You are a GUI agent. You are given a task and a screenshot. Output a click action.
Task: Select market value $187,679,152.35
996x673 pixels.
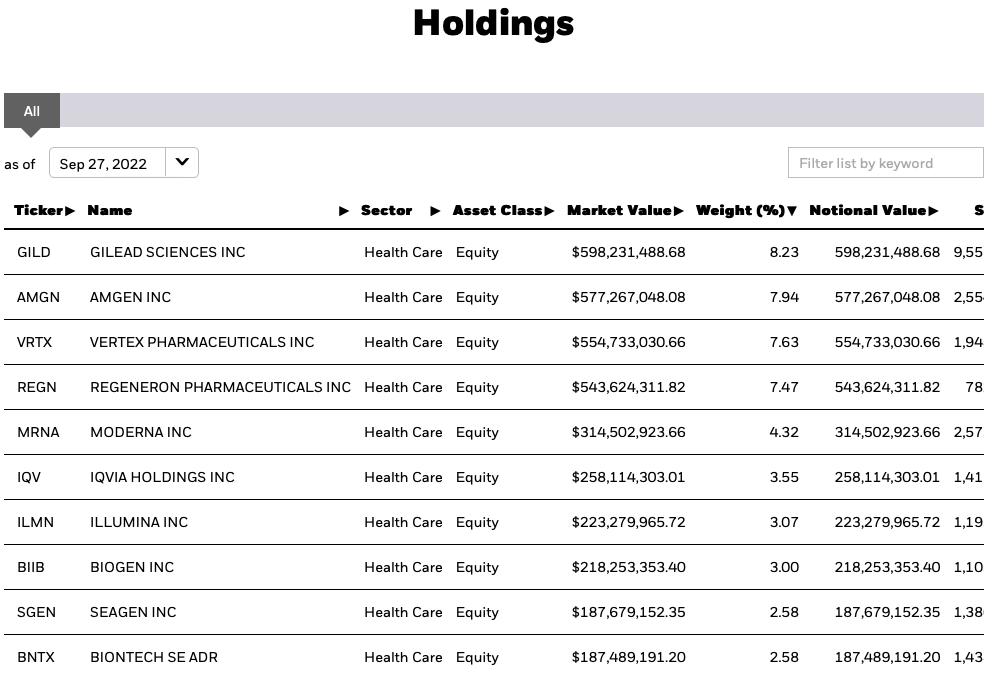click(x=628, y=613)
